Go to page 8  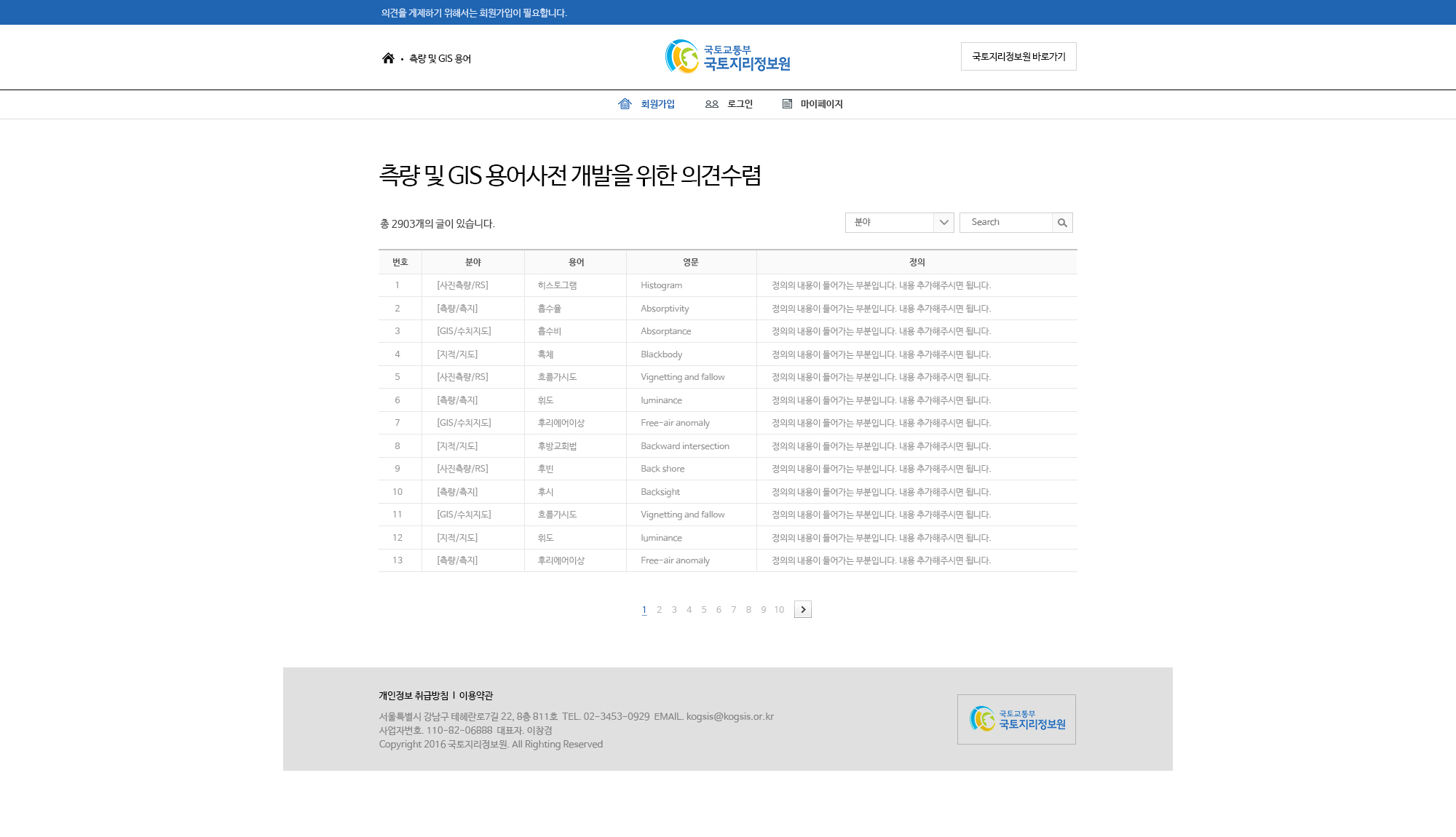(x=748, y=610)
